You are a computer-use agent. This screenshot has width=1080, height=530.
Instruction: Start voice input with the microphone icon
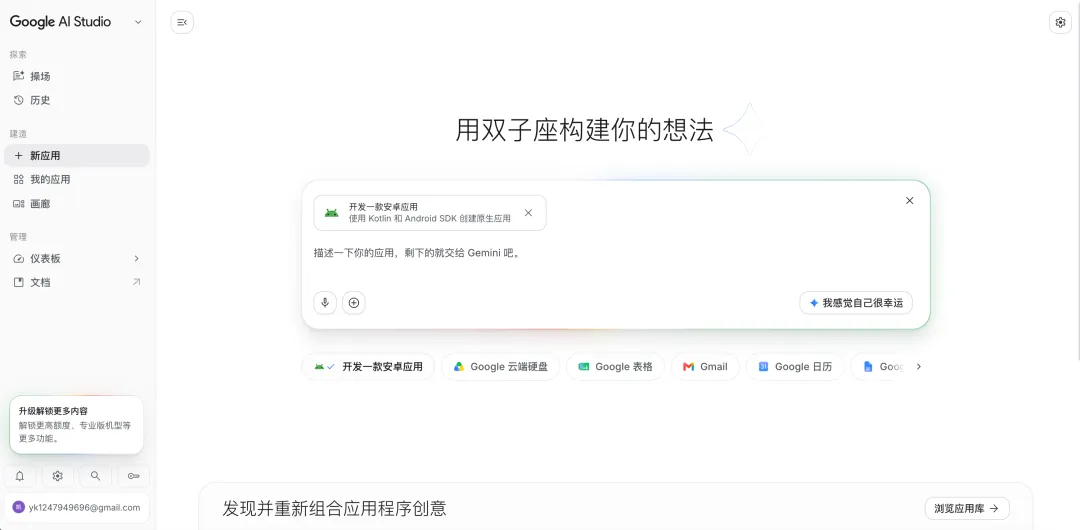(x=325, y=303)
